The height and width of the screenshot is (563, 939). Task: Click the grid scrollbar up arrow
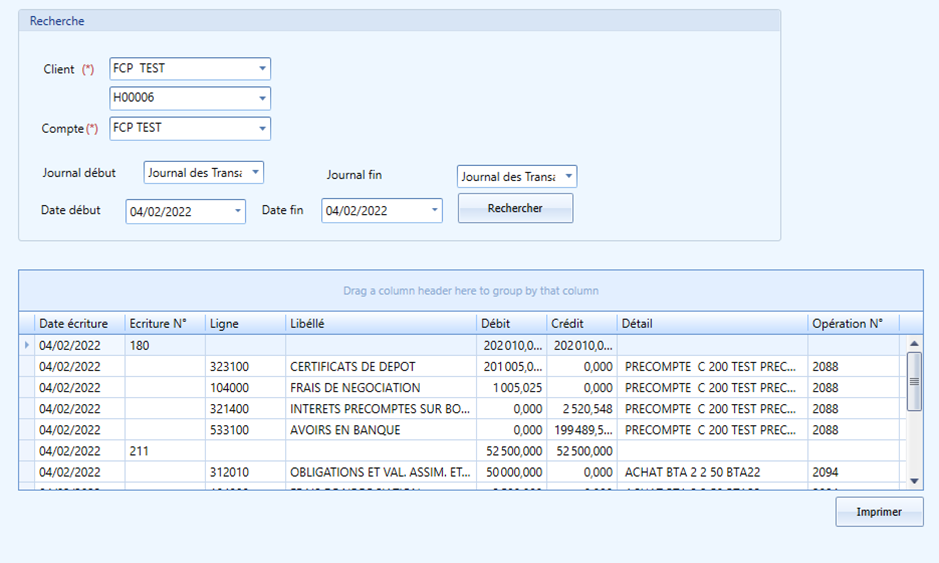coord(914,344)
